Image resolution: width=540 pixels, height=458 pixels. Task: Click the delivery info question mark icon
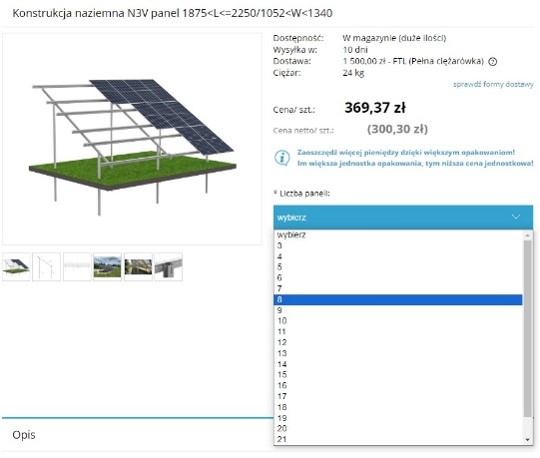(x=493, y=62)
